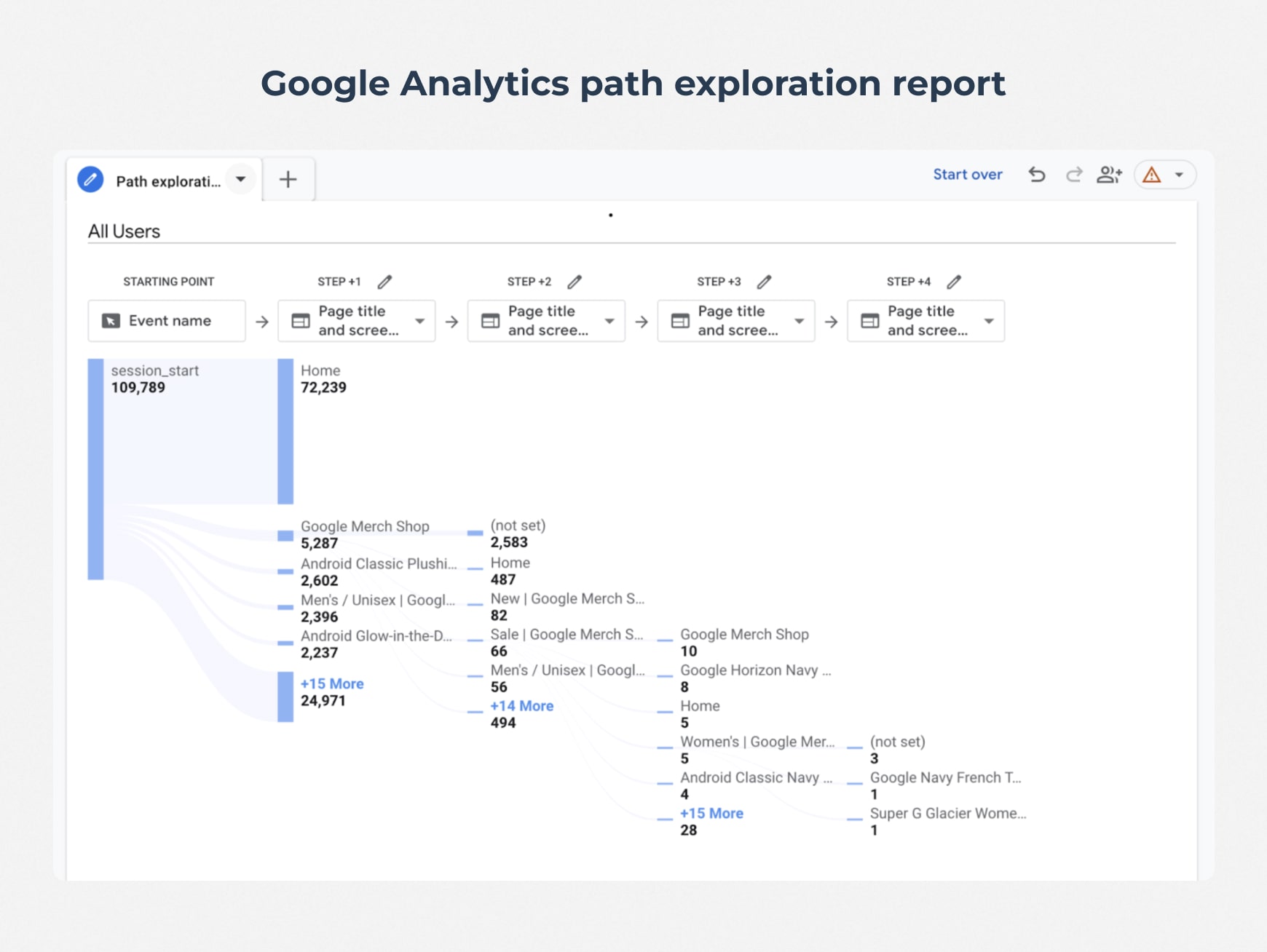Image resolution: width=1267 pixels, height=952 pixels.
Task: Edit Step +1 with pencil icon
Action: coord(384,282)
